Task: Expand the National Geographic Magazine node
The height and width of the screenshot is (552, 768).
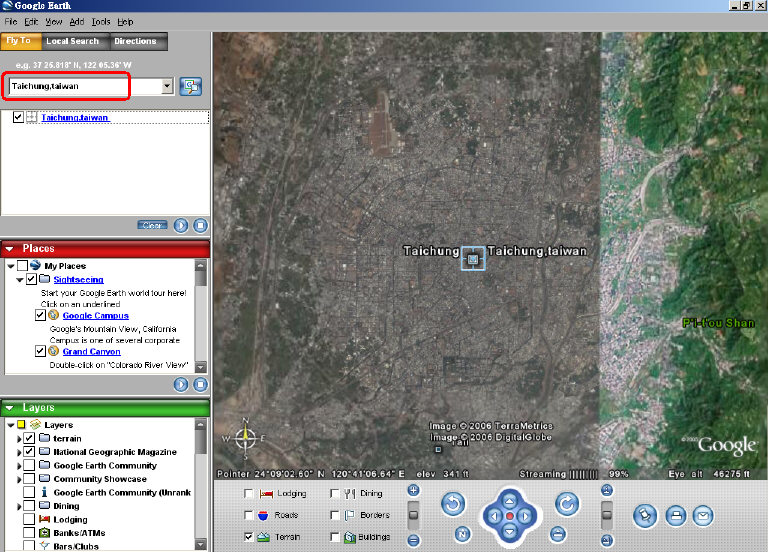Action: pos(19,452)
